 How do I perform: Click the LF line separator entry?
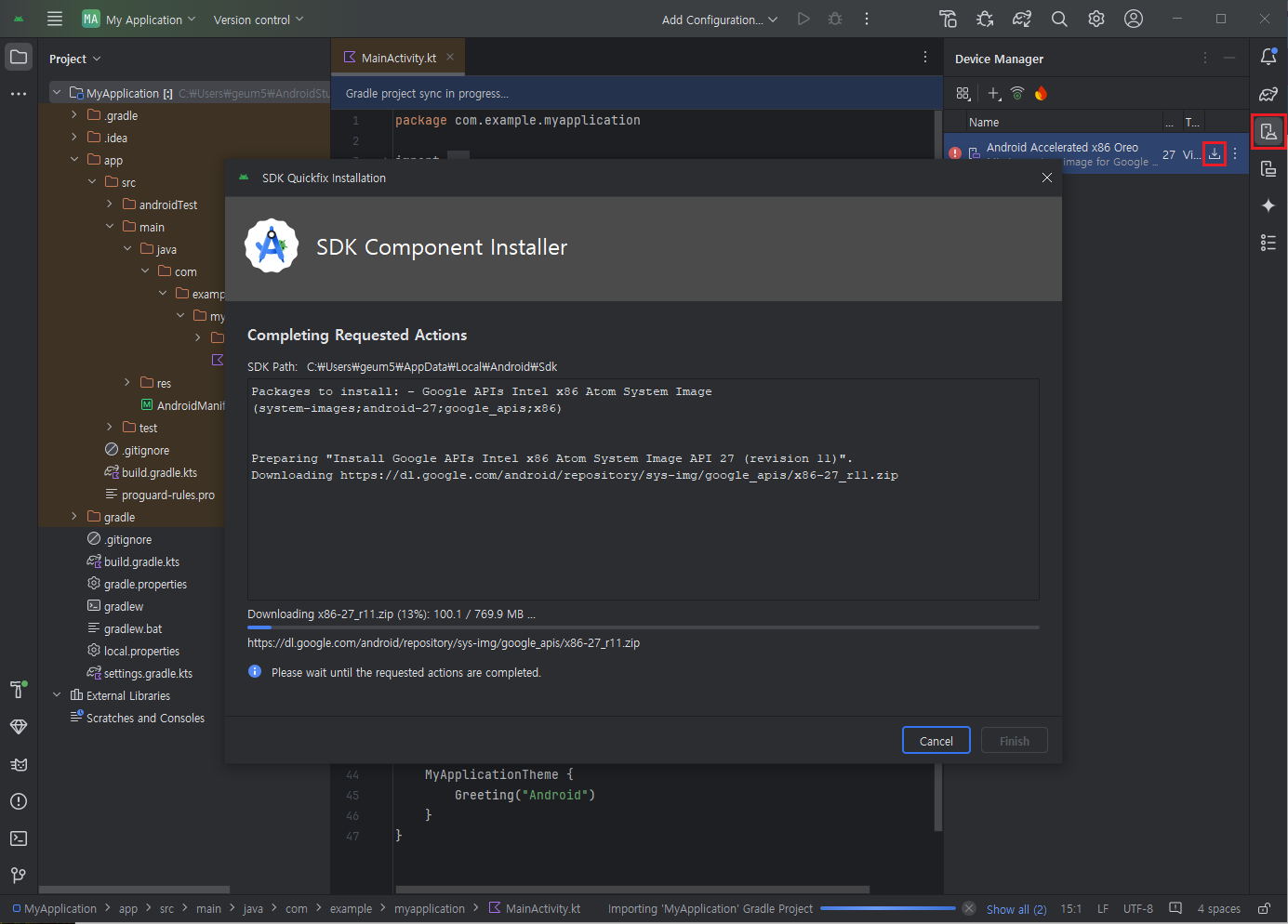(x=1103, y=909)
